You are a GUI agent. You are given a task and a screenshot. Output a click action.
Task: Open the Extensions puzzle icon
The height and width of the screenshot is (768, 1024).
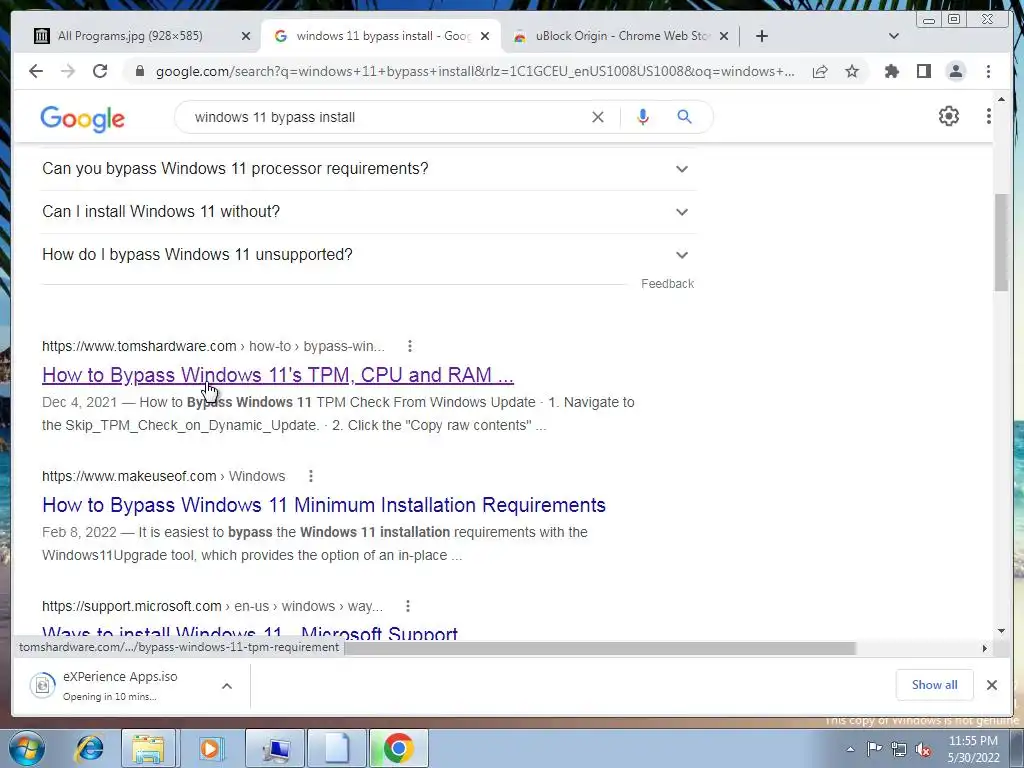pyautogui.click(x=891, y=71)
